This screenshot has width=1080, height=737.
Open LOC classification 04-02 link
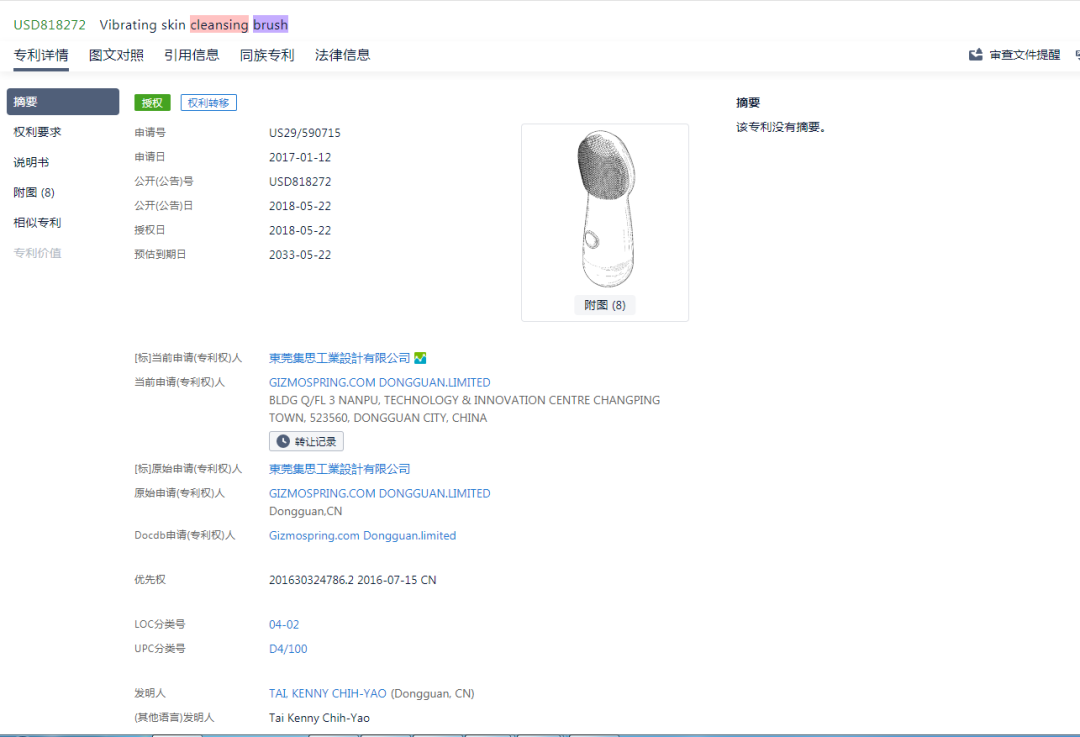284,625
